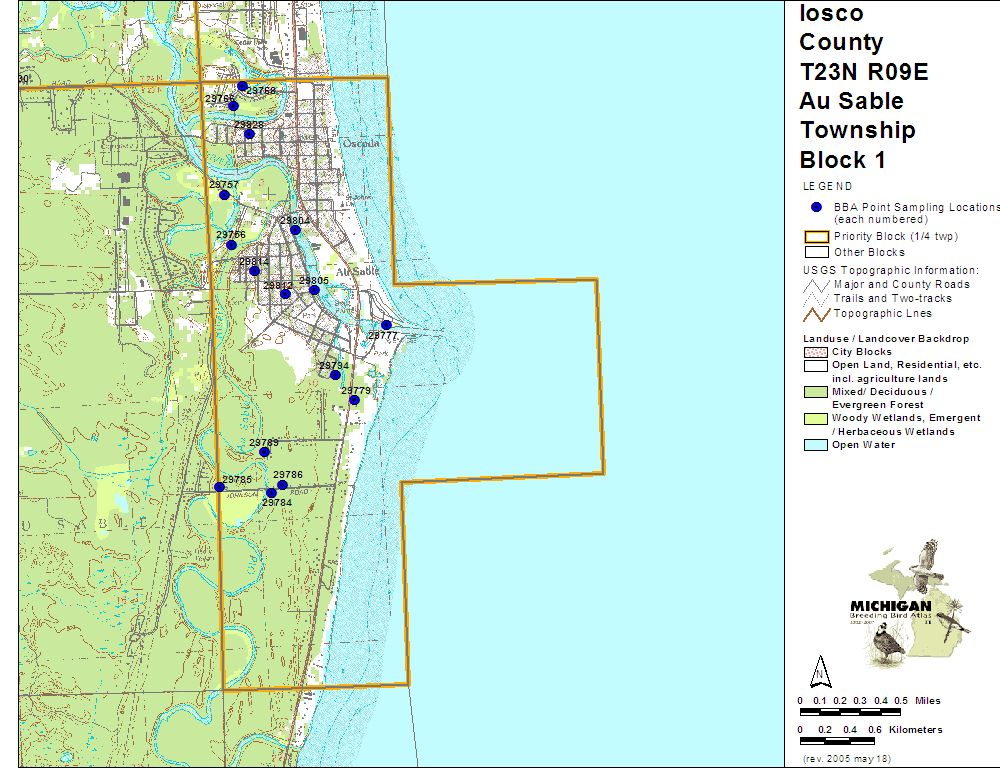
Task: Click the Mixed/Deciduous Forest legend swatch
Action: click(x=815, y=392)
